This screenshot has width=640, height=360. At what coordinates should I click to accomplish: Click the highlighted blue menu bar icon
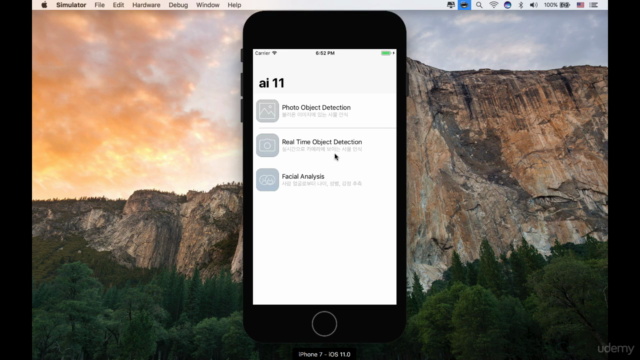tap(464, 5)
